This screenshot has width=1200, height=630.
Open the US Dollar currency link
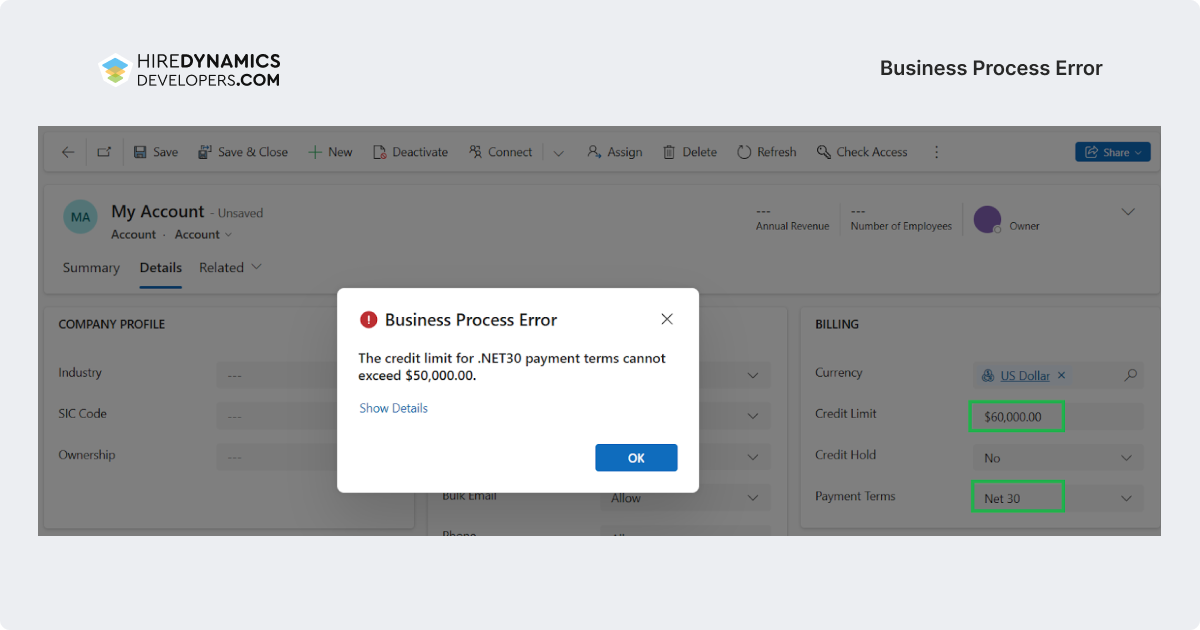point(1025,375)
